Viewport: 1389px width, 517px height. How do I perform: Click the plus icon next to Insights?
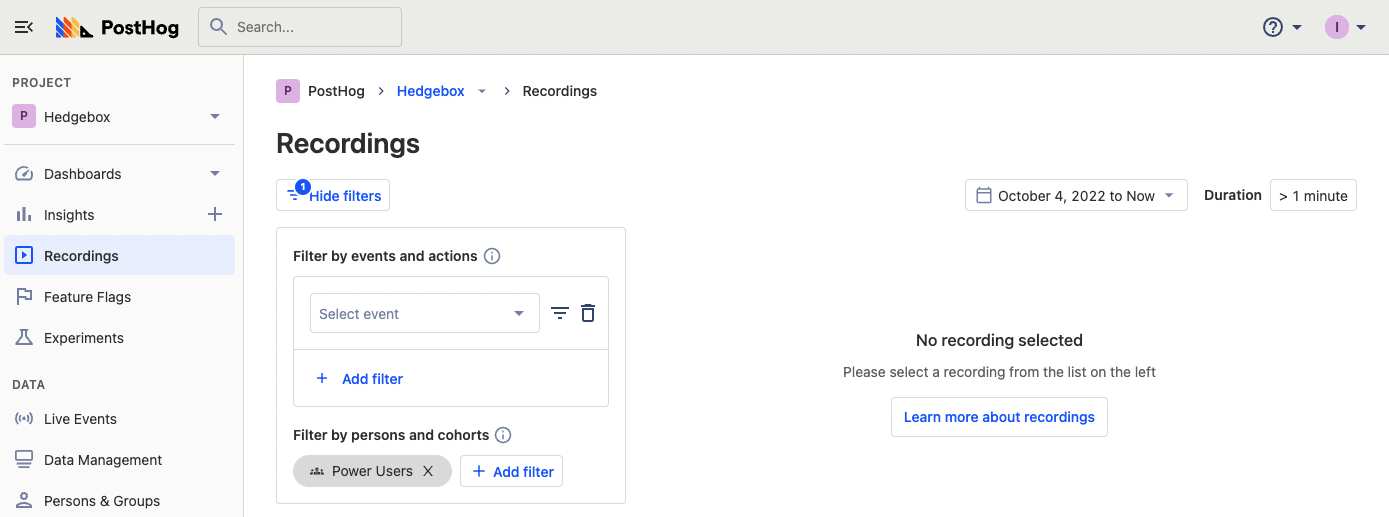214,214
